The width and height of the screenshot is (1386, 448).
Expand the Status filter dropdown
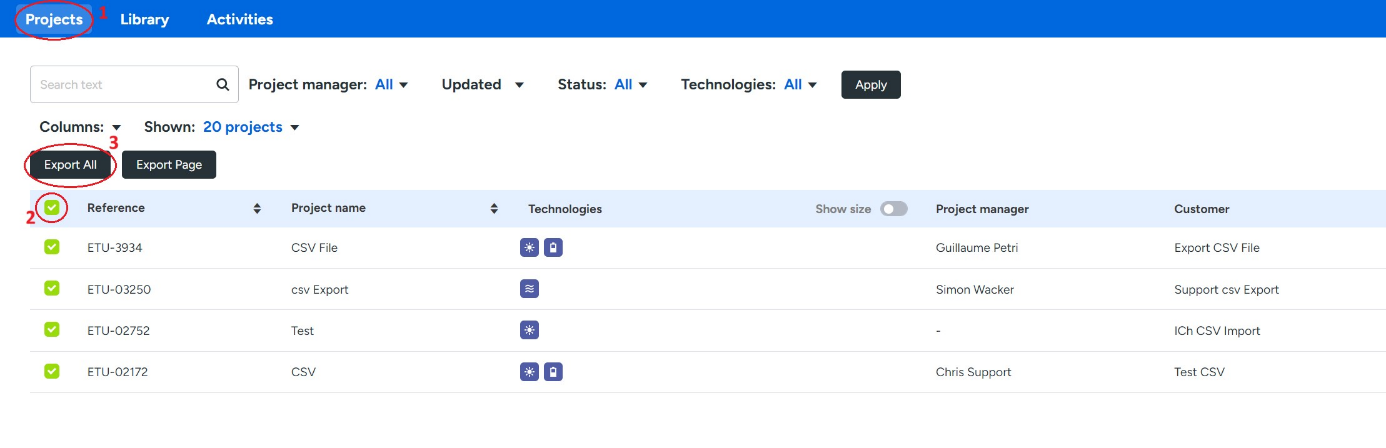pos(631,85)
